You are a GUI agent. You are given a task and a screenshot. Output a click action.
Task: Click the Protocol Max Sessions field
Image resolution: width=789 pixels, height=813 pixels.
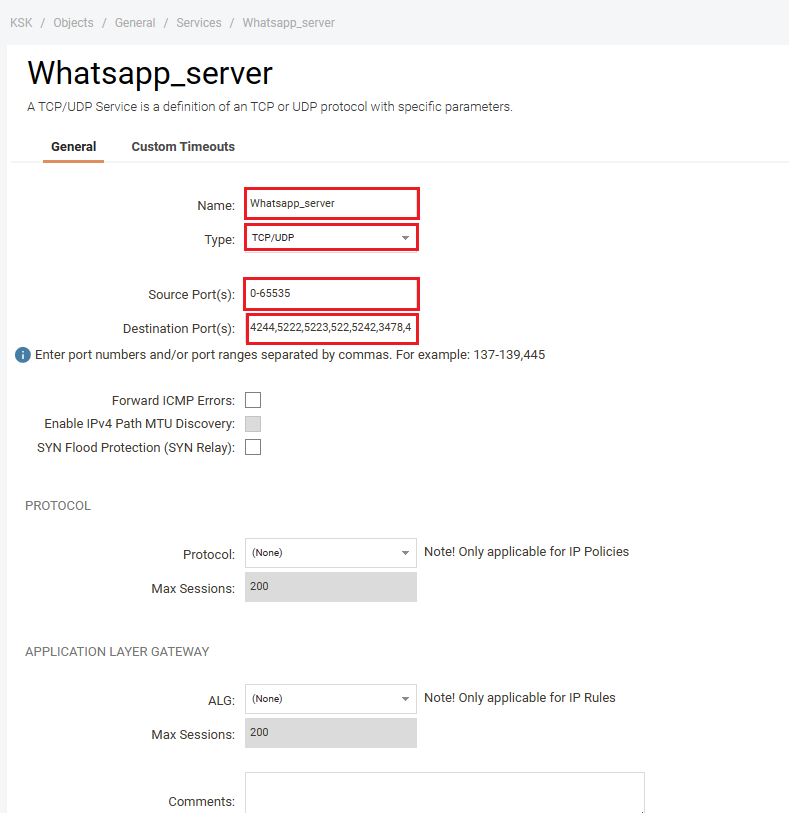point(331,587)
